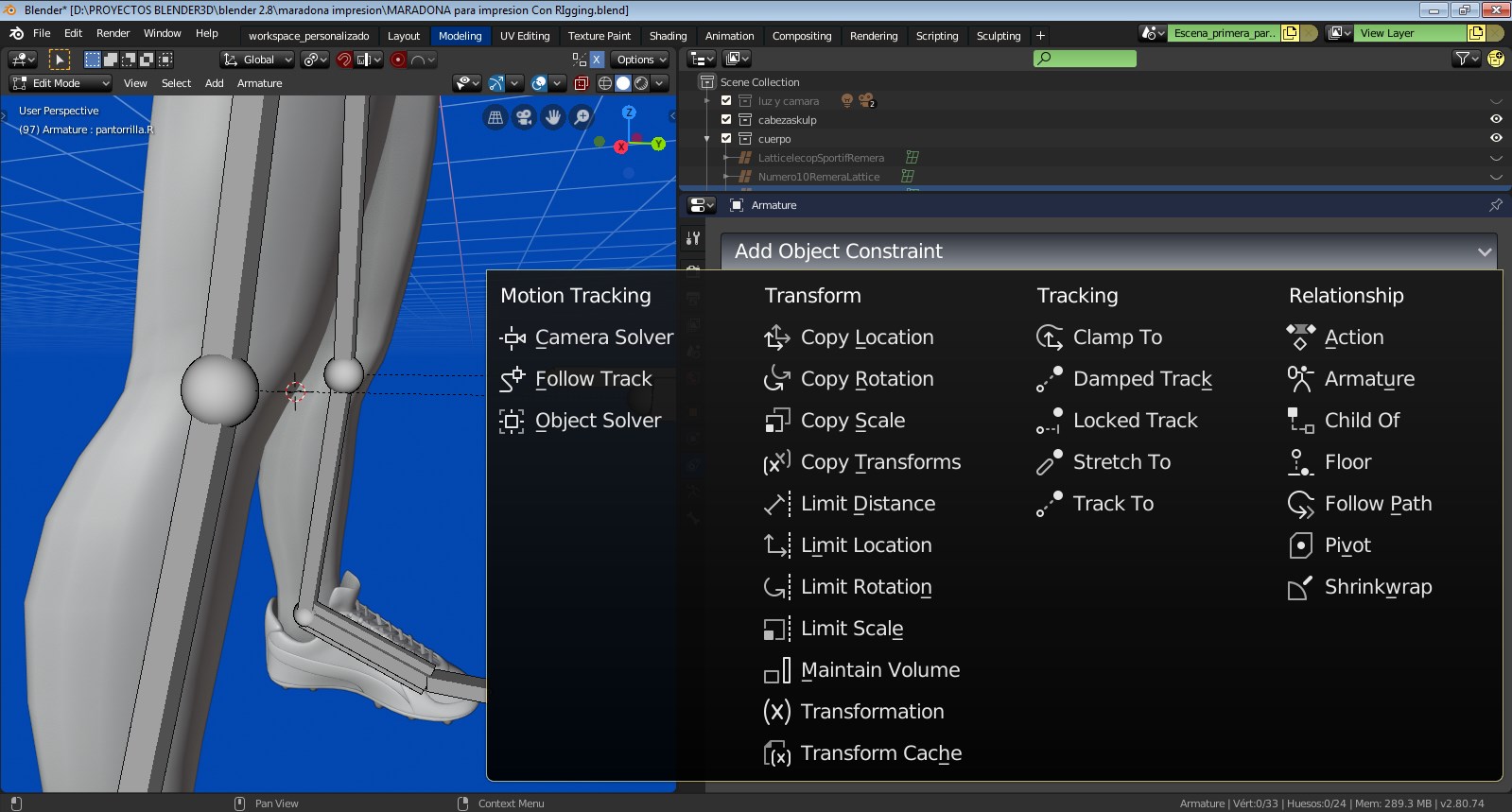Collapse the cuerpo collection tree

pos(707,139)
